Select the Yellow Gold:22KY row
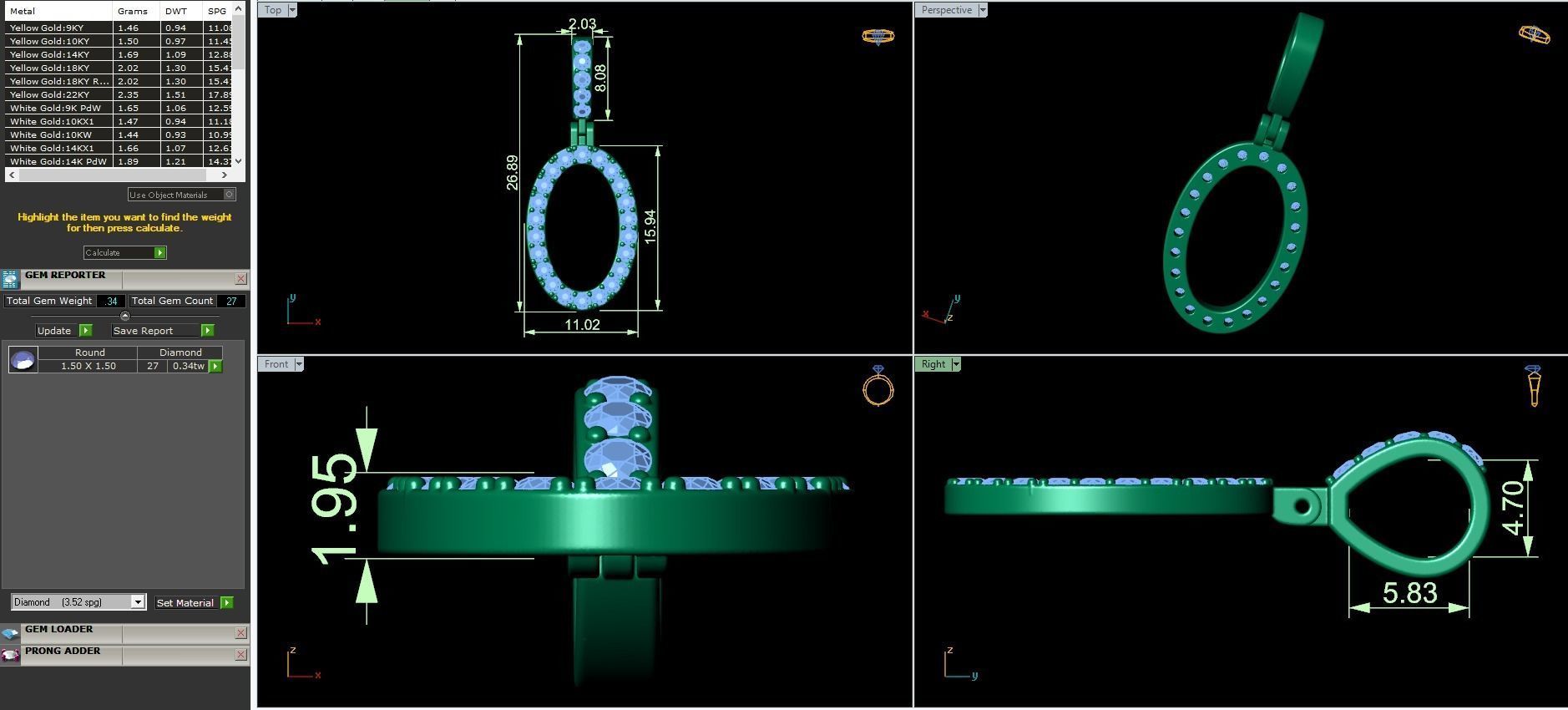 119,94
